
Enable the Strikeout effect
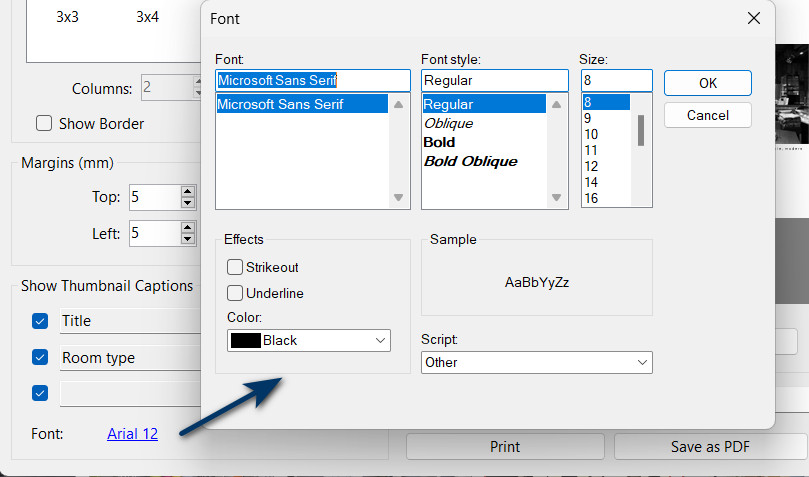pyautogui.click(x=235, y=268)
